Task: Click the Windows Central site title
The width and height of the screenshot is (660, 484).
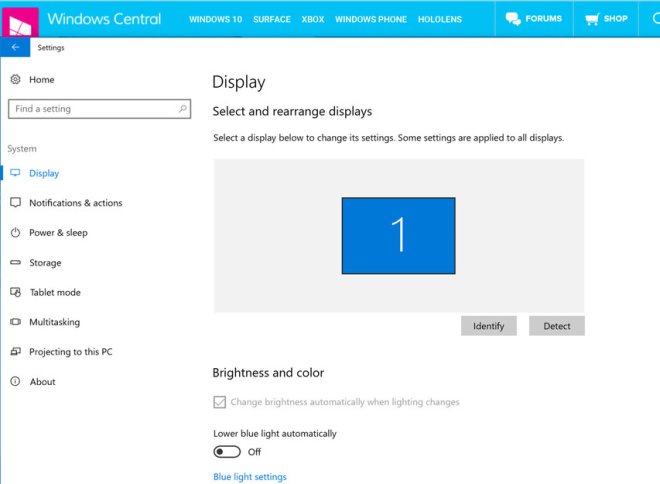Action: 104,19
